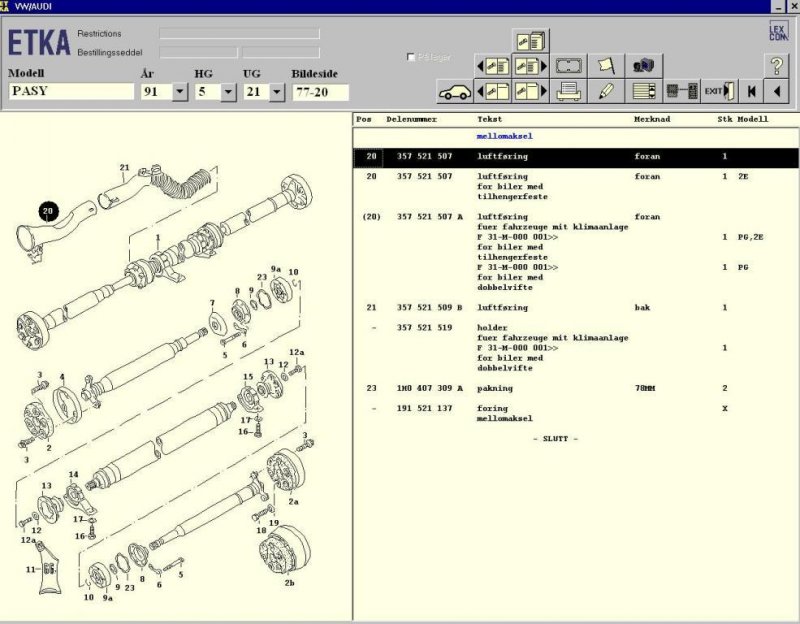Viewport: 800px width, 624px height.
Task: Click the order list icon
Action: tap(644, 92)
